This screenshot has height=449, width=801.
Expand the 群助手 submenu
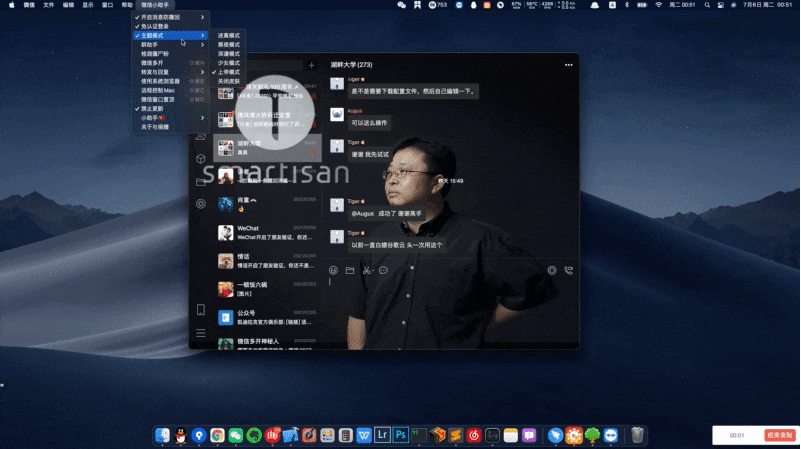coord(170,44)
